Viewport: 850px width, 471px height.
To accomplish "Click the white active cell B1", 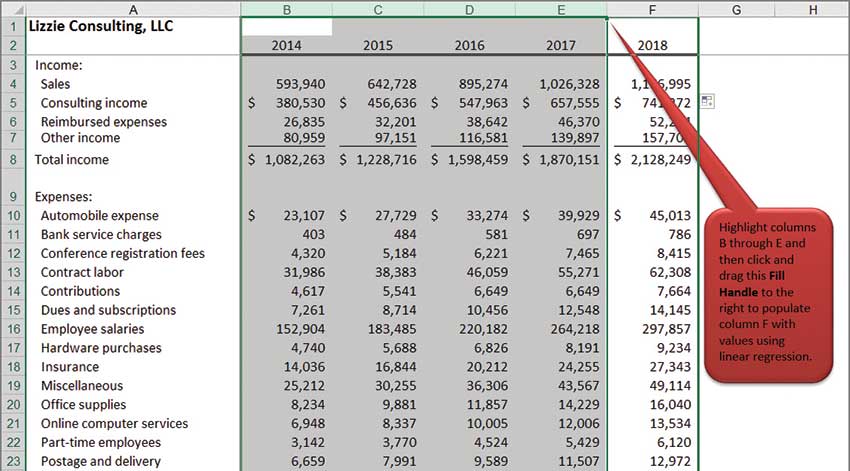I will (286, 27).
